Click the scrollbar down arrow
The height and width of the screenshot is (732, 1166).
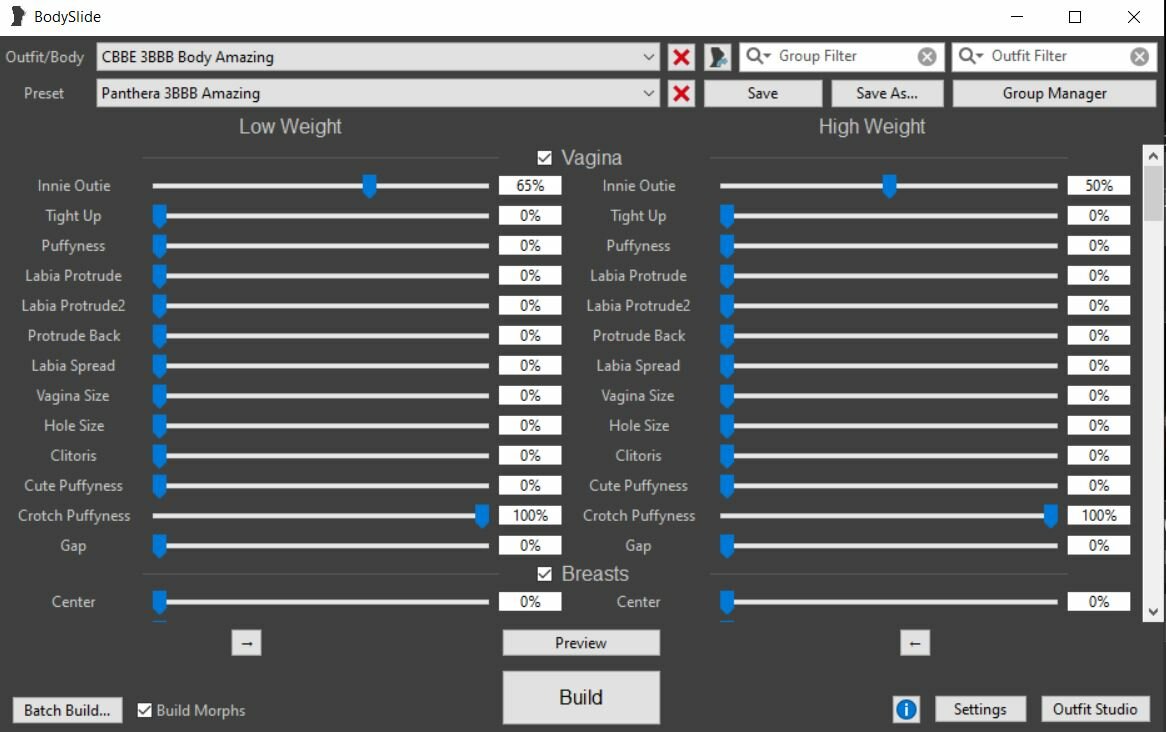click(x=1153, y=612)
